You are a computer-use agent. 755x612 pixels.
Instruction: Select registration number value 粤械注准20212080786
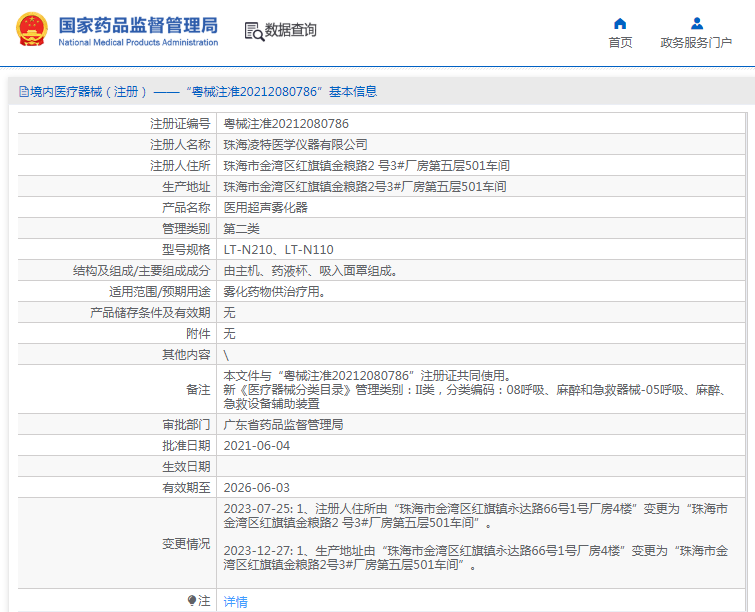coord(286,124)
